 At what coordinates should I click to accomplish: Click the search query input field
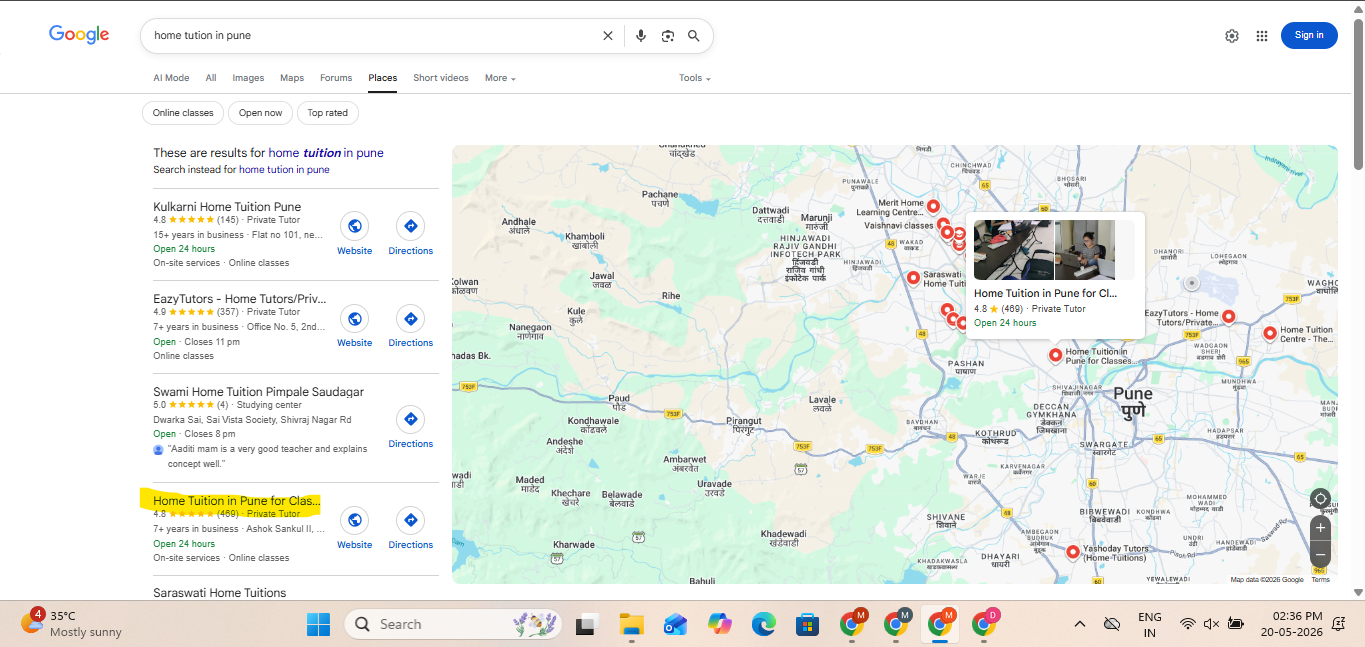click(x=370, y=35)
